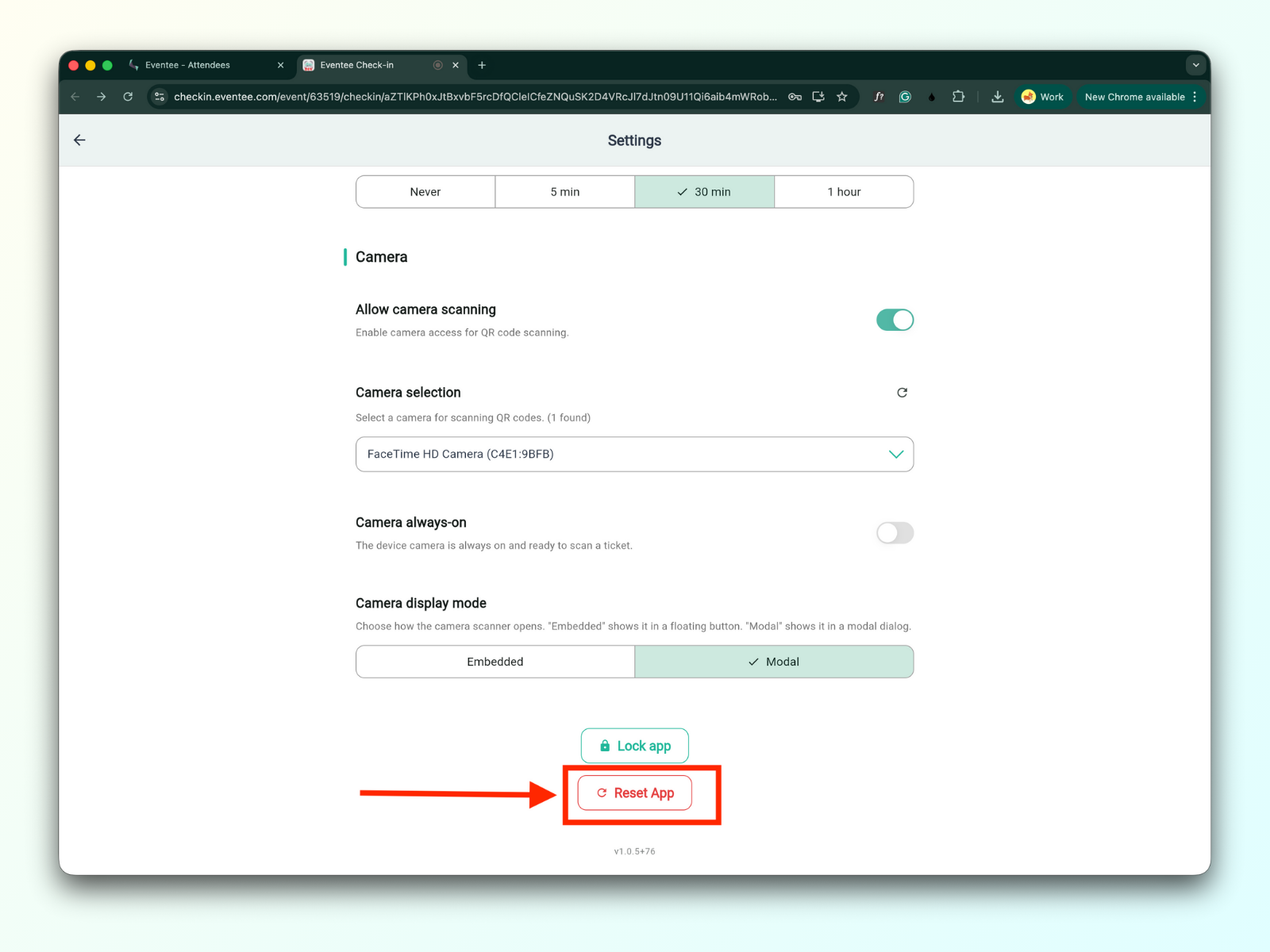Toggle Allow camera scanning off
This screenshot has height=952, width=1270.
(x=895, y=320)
